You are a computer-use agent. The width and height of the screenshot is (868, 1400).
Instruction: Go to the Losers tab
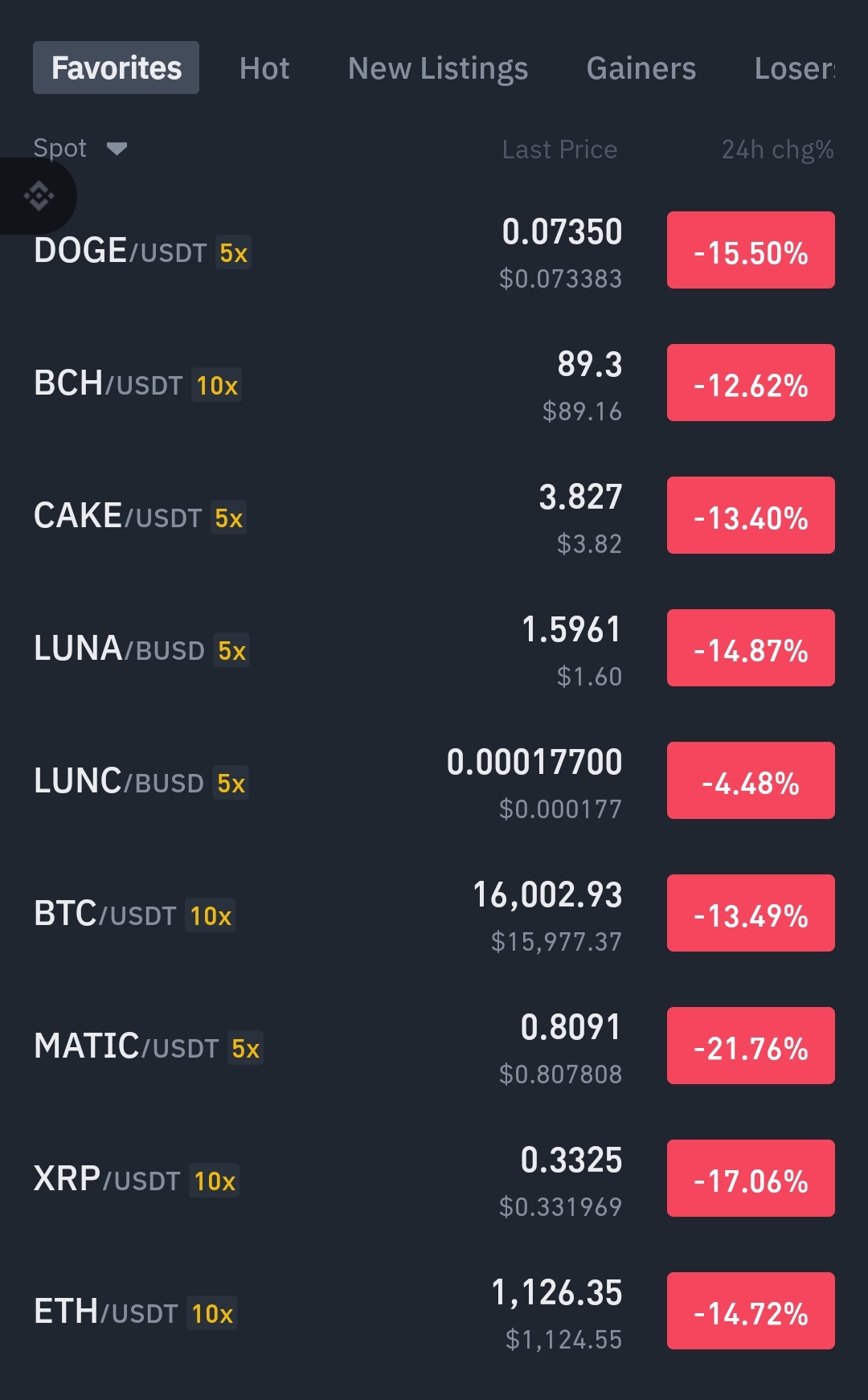[x=794, y=68]
